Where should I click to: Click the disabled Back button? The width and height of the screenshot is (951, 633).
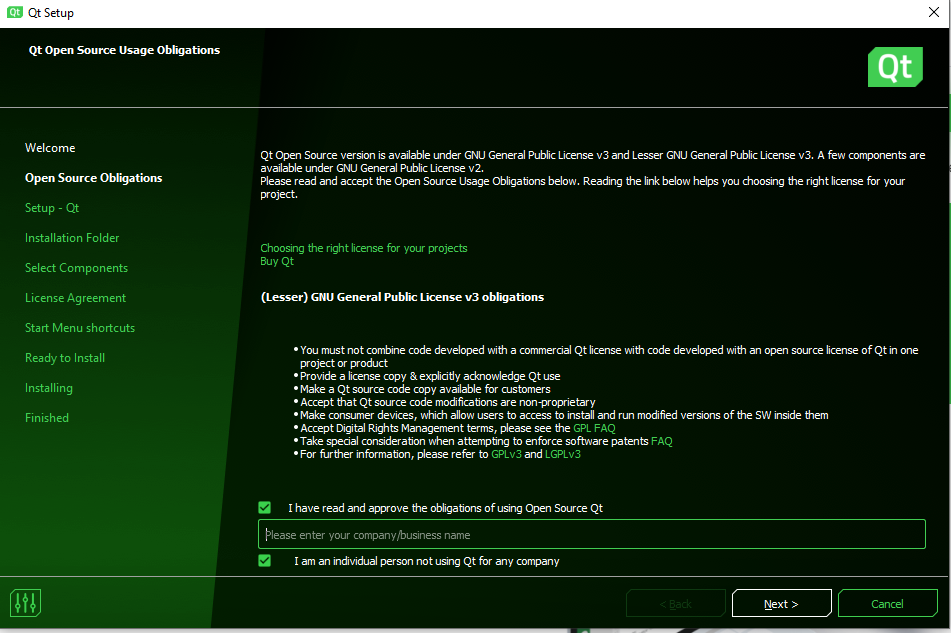coord(676,603)
